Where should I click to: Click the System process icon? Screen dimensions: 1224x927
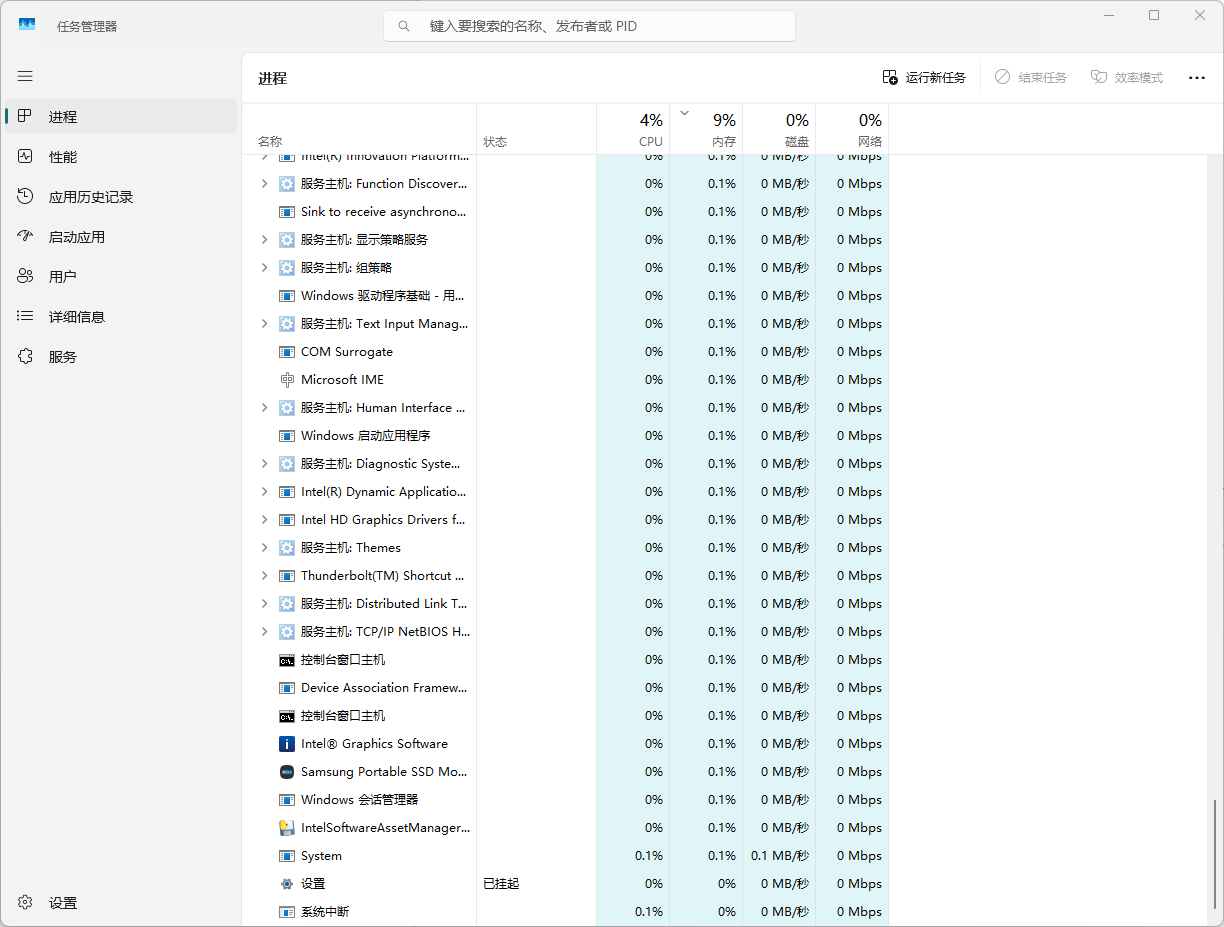pyautogui.click(x=287, y=856)
